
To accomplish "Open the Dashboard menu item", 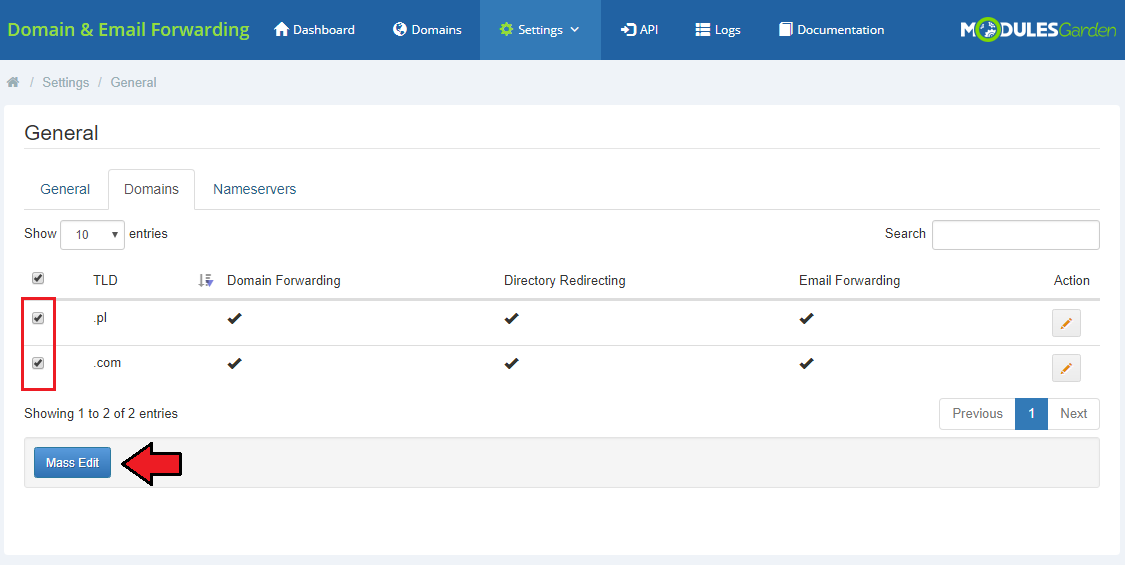I will 314,30.
